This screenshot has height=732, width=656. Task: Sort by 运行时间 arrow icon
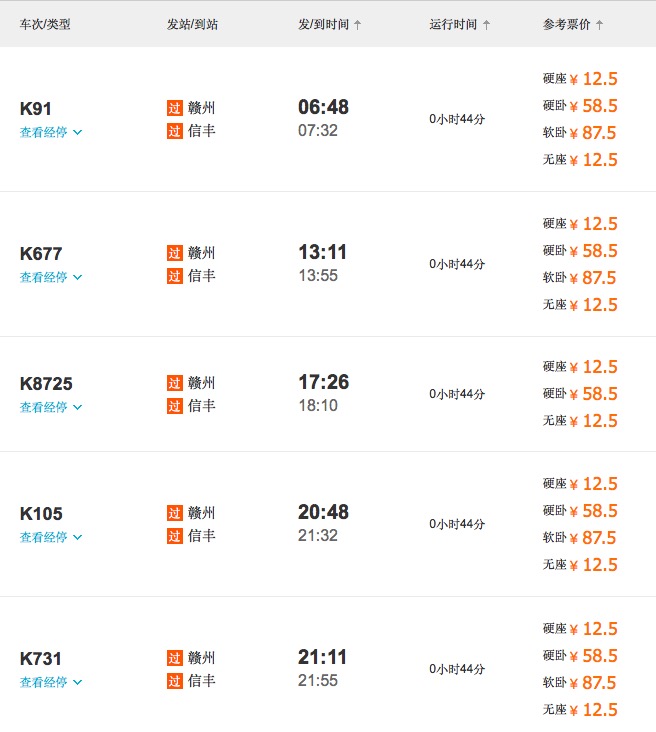pos(487,24)
